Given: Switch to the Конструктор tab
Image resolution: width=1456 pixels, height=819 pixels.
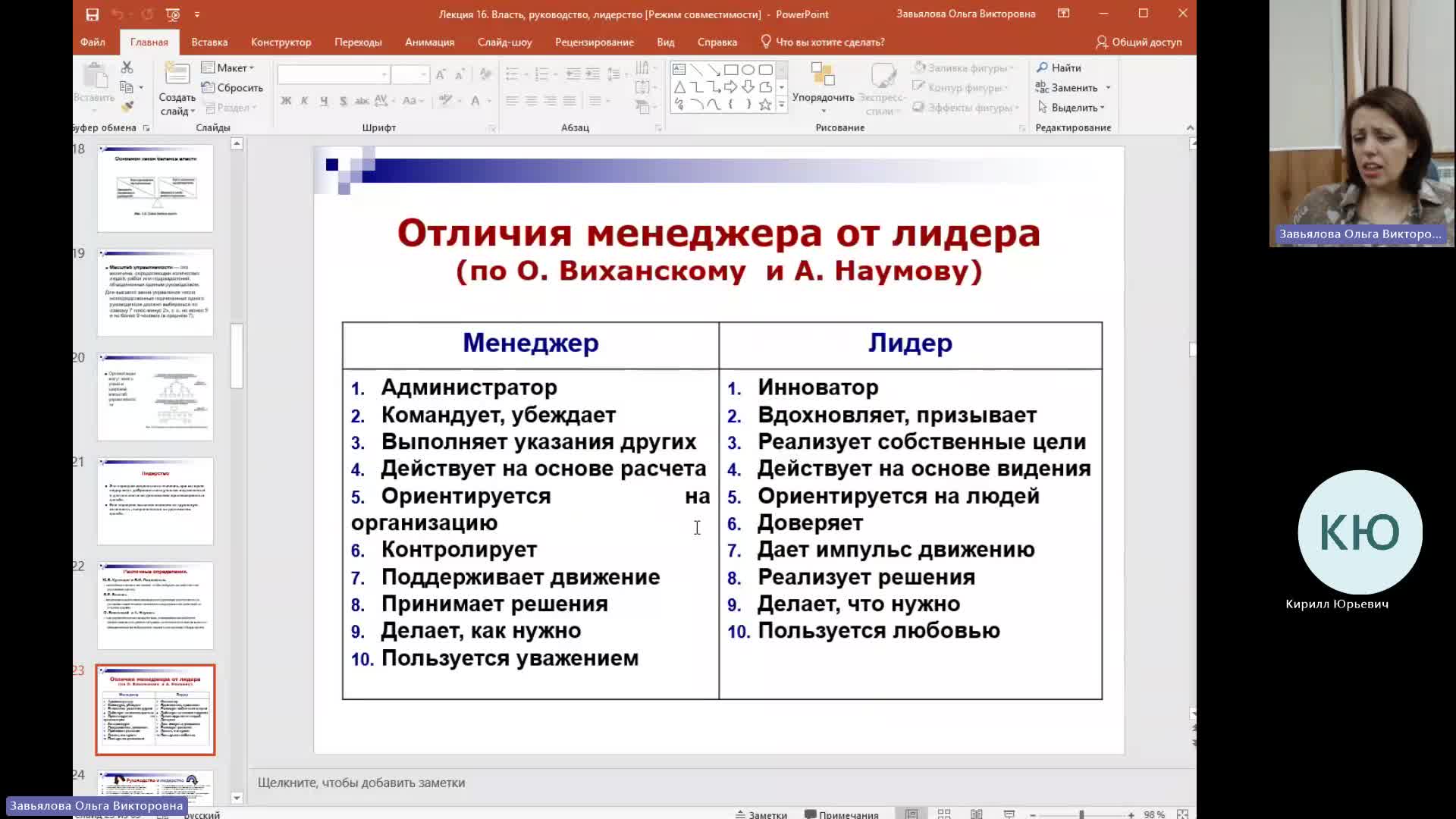Looking at the screenshot, I should (x=281, y=42).
